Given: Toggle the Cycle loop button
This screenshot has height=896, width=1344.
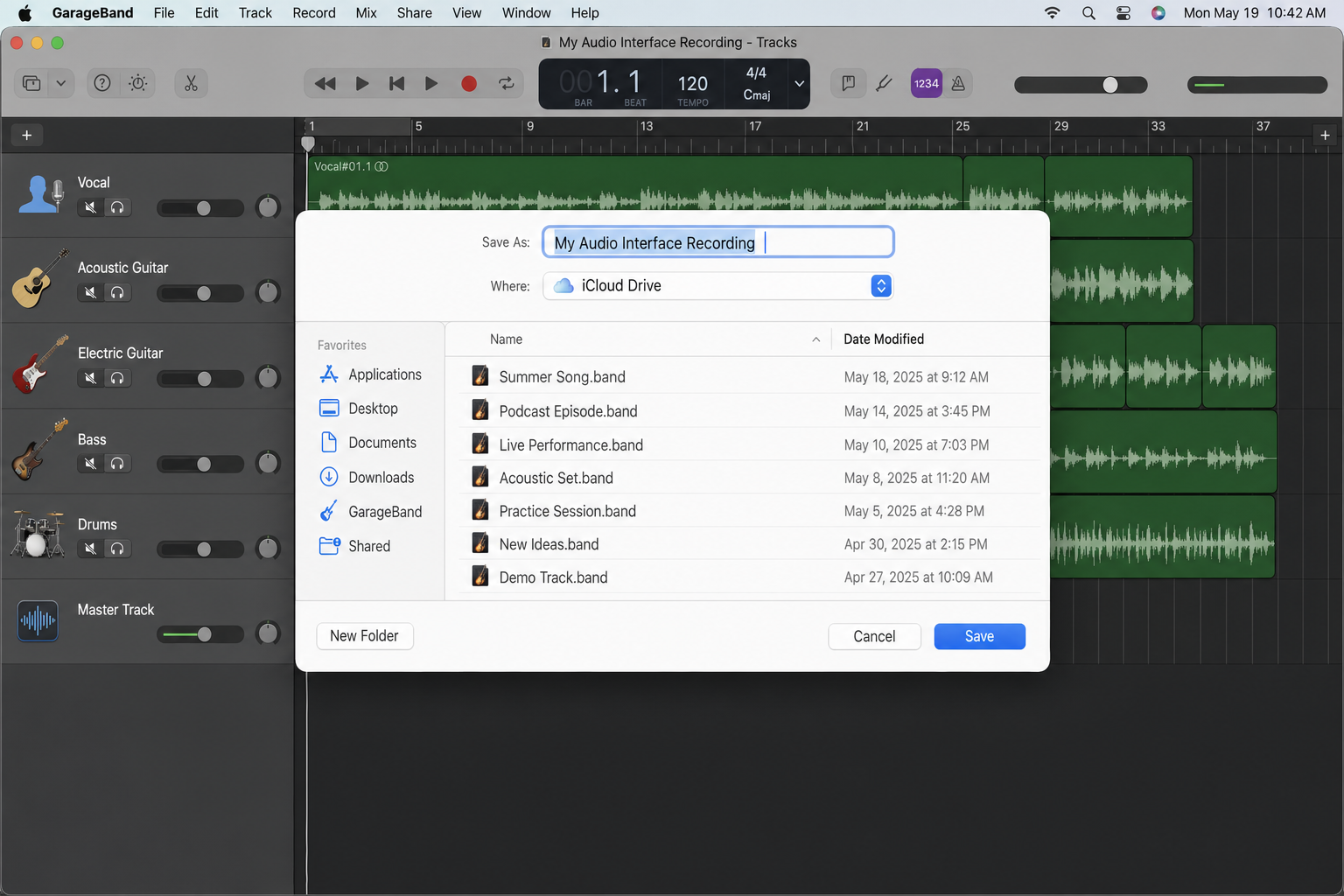Looking at the screenshot, I should (x=506, y=83).
